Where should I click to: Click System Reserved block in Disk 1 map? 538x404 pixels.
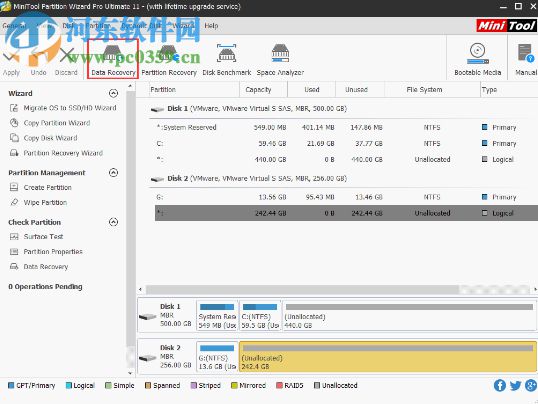(x=217, y=316)
